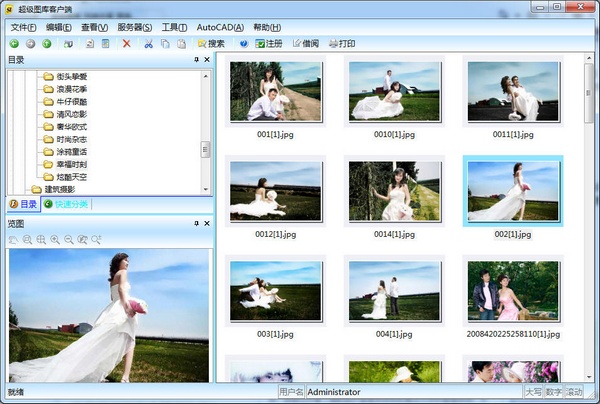Viewport: 600px width, 404px height.
Task: Click the zoom out magnifier in preview panel
Action: pos(69,240)
